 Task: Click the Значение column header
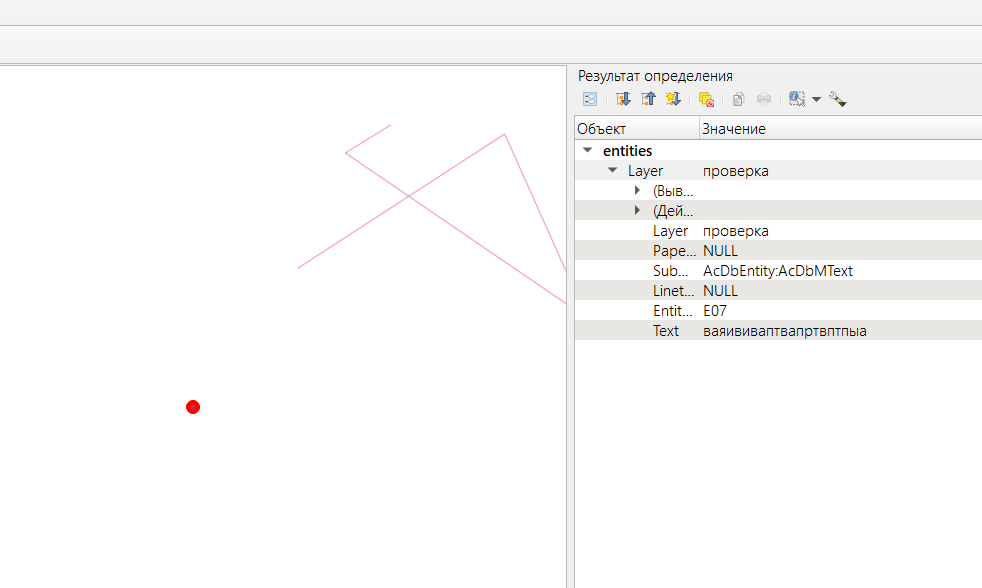(x=840, y=128)
